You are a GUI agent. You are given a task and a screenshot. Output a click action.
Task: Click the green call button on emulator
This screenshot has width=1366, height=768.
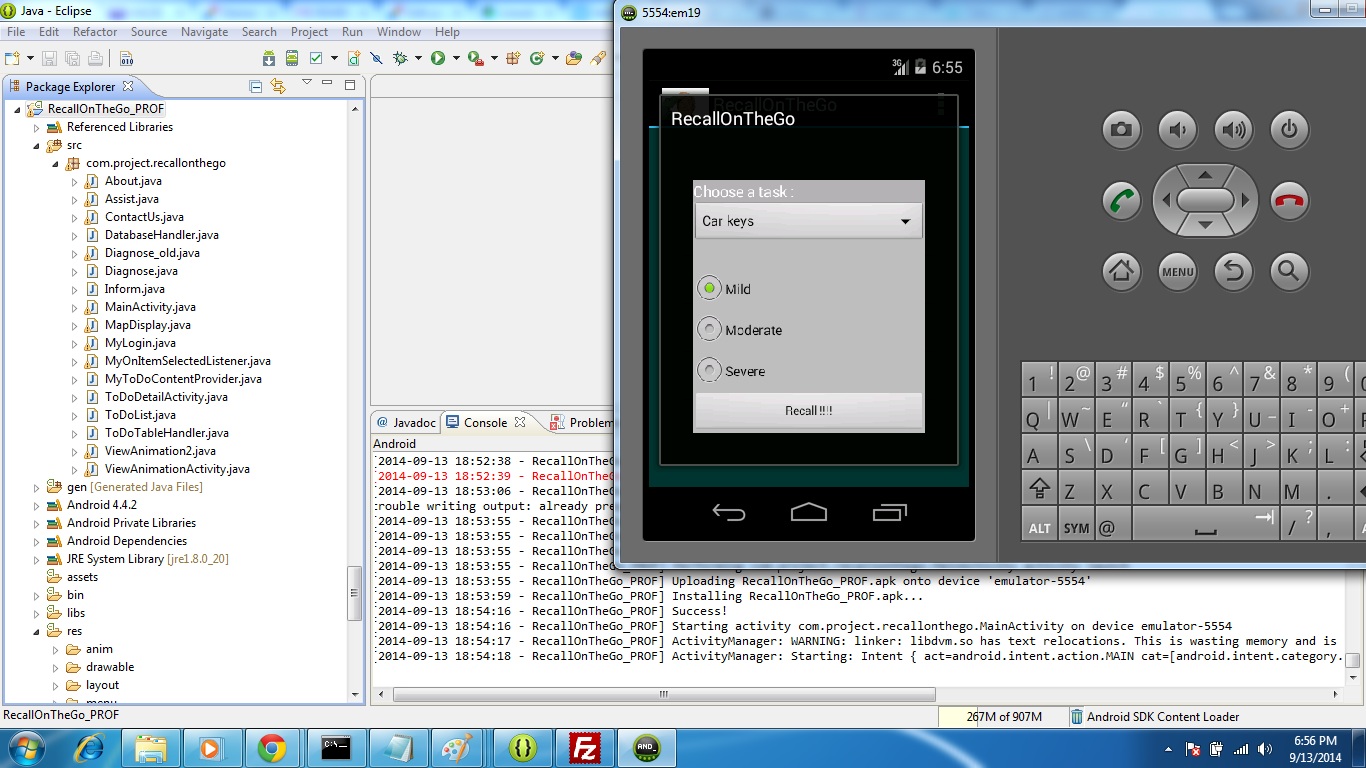point(1122,200)
